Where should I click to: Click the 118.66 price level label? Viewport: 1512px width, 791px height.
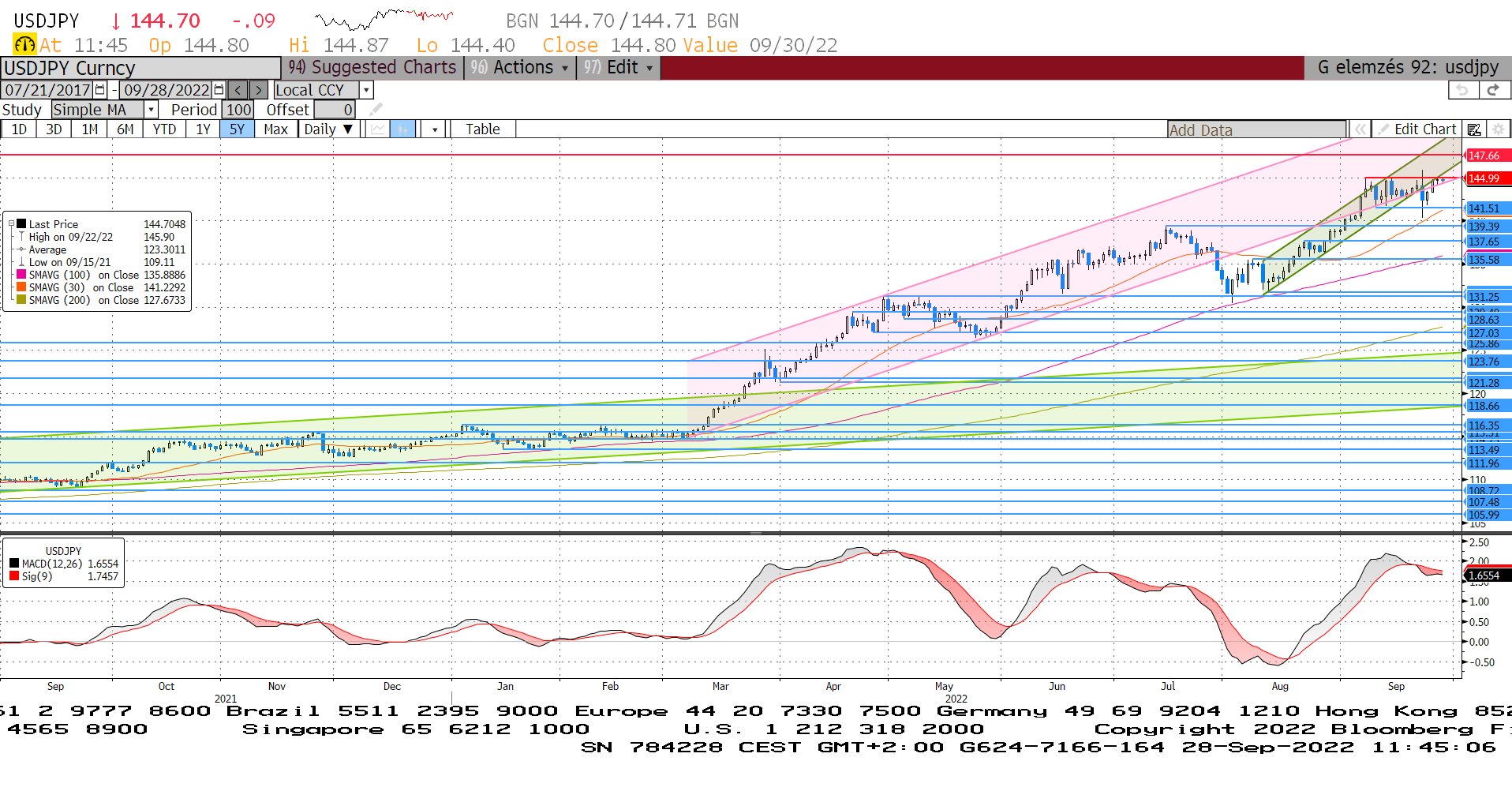[x=1487, y=406]
